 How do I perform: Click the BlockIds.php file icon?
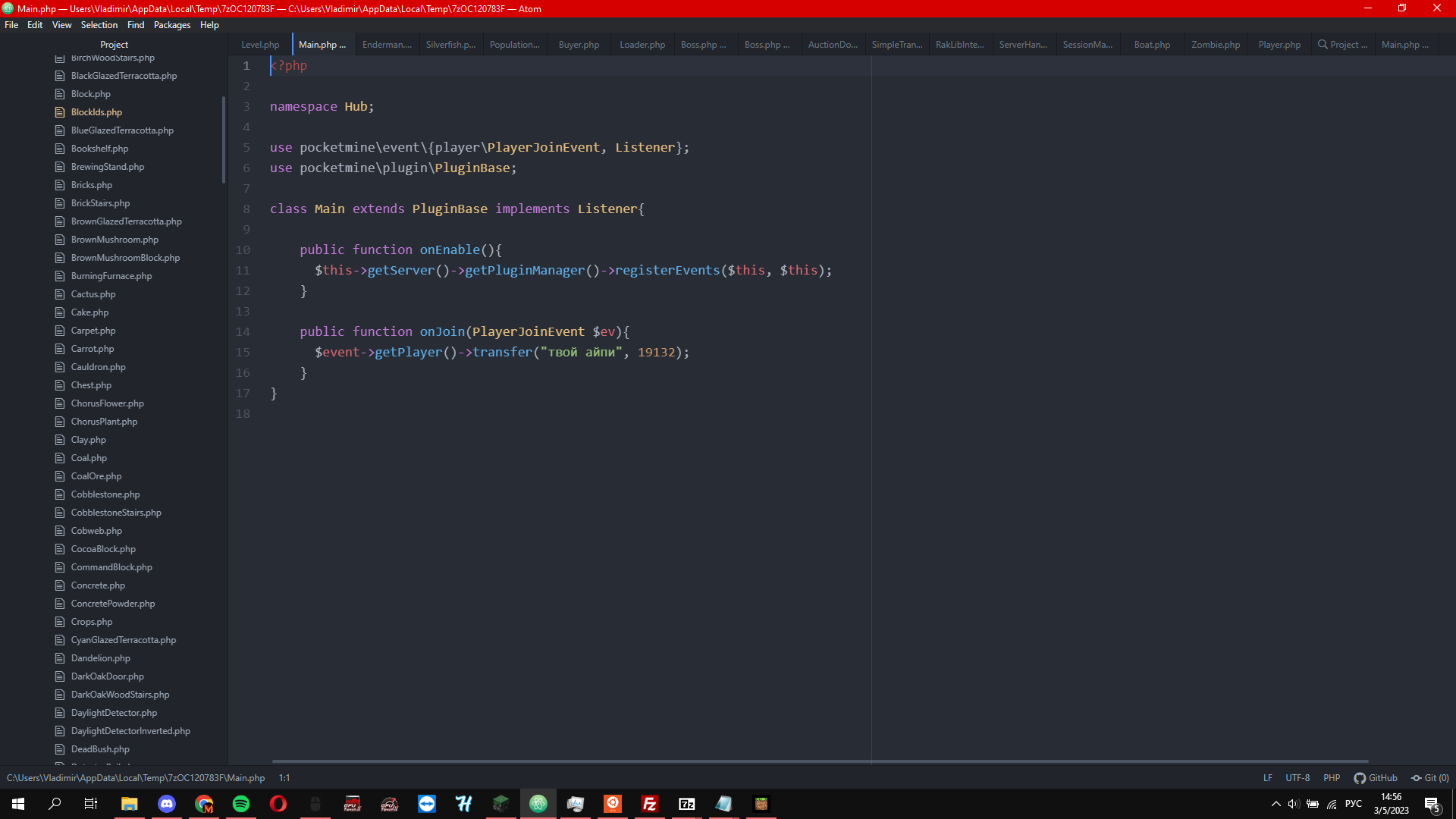point(60,112)
